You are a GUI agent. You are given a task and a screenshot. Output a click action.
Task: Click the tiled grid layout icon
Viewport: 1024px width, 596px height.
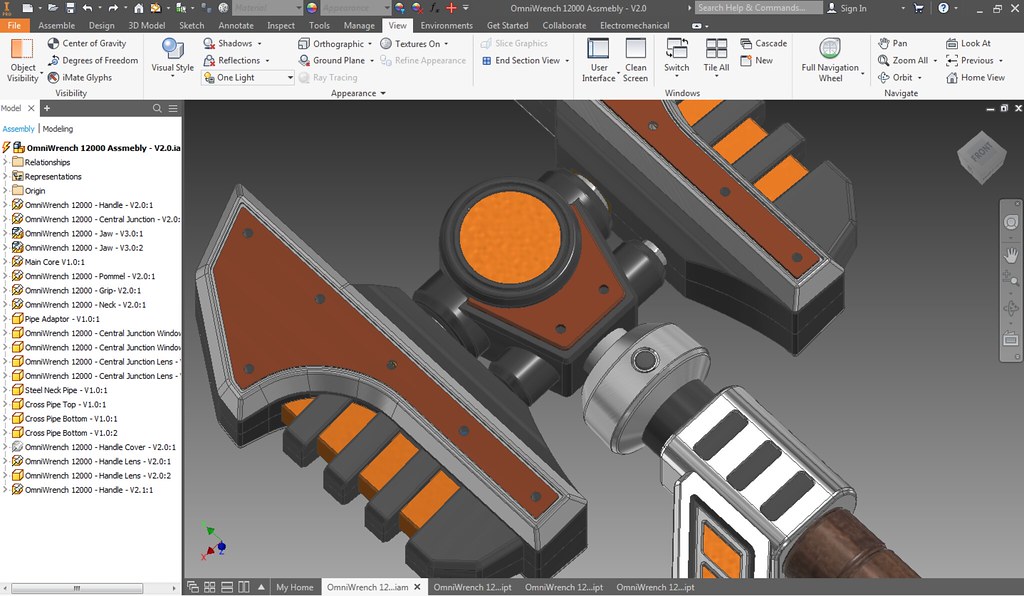point(210,587)
